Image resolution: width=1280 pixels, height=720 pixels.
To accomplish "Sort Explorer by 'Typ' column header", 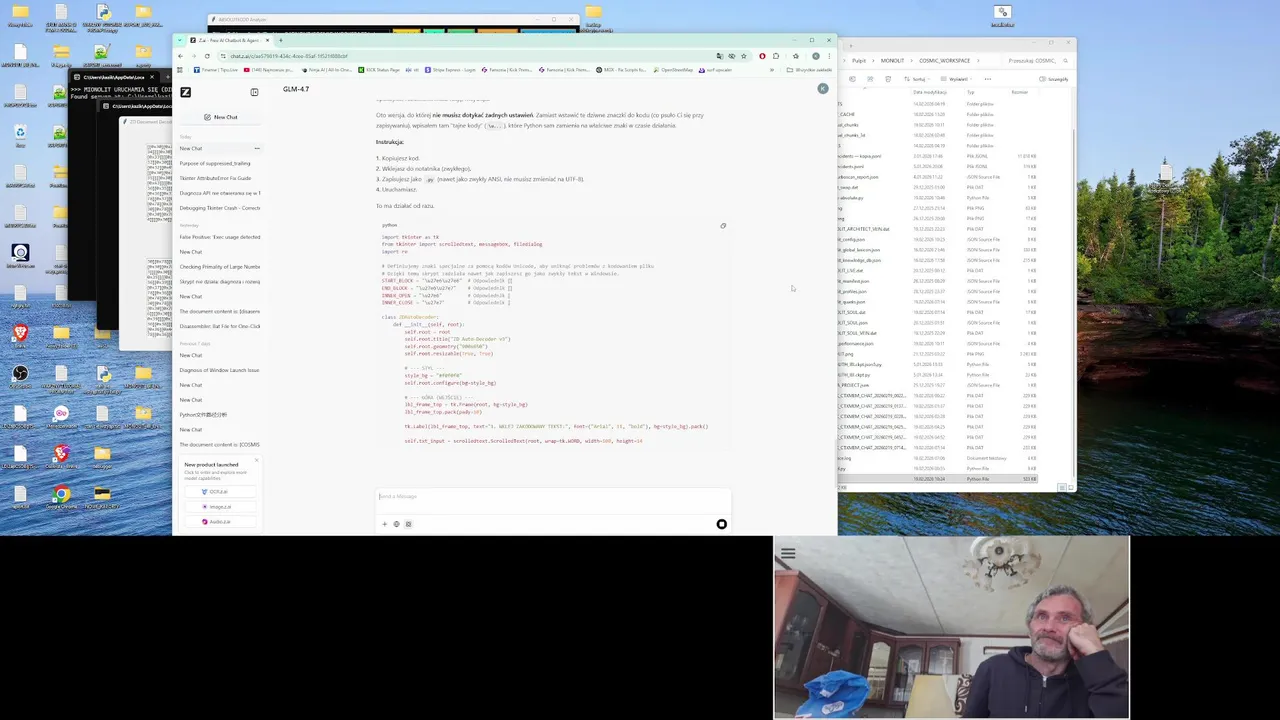I will click(x=970, y=92).
